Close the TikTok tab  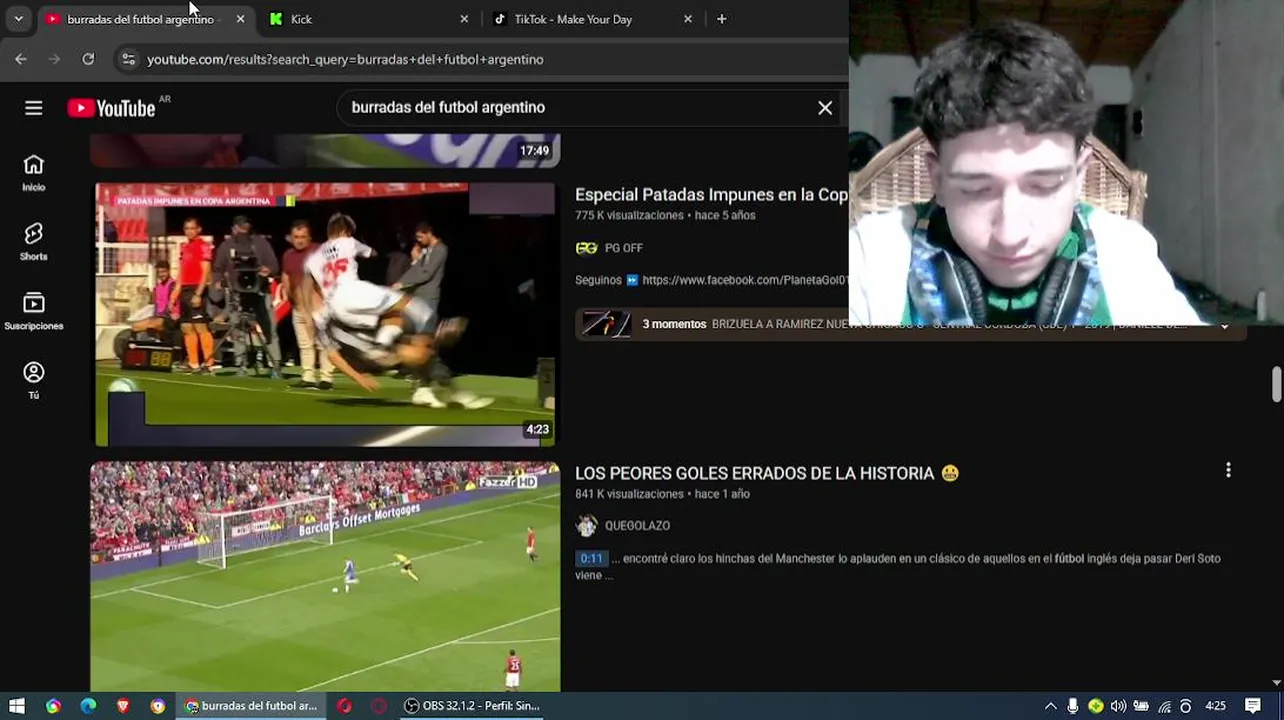click(x=688, y=19)
